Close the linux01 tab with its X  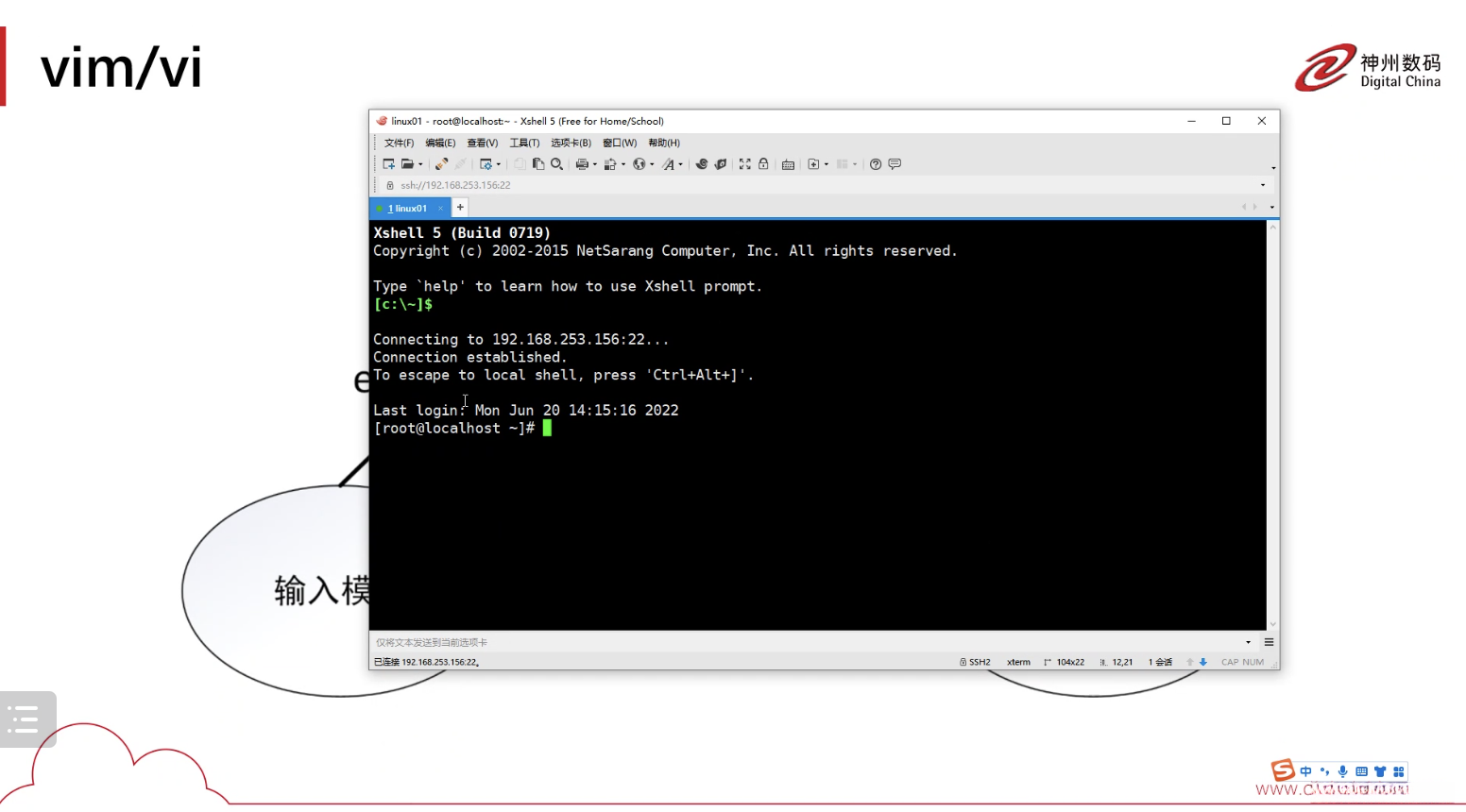click(440, 208)
